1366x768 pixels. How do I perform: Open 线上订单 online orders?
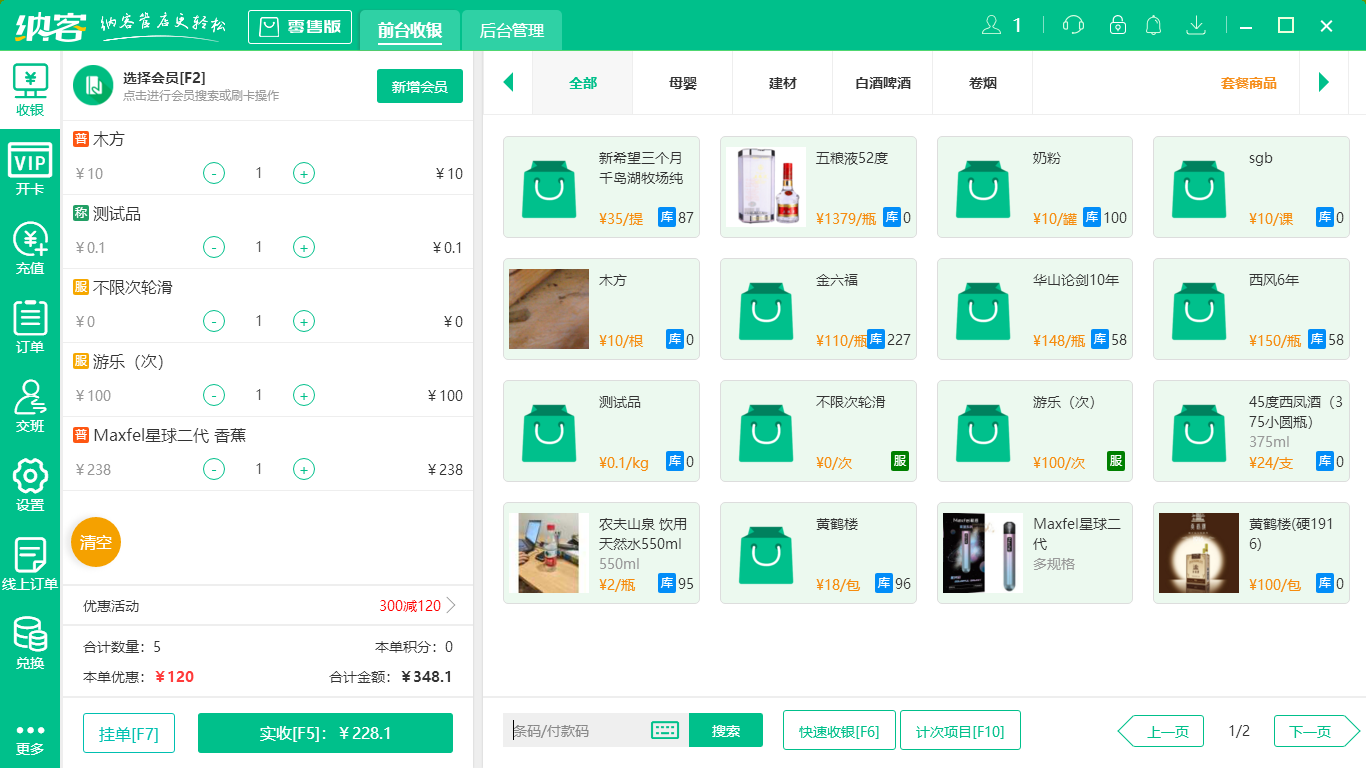coord(30,563)
